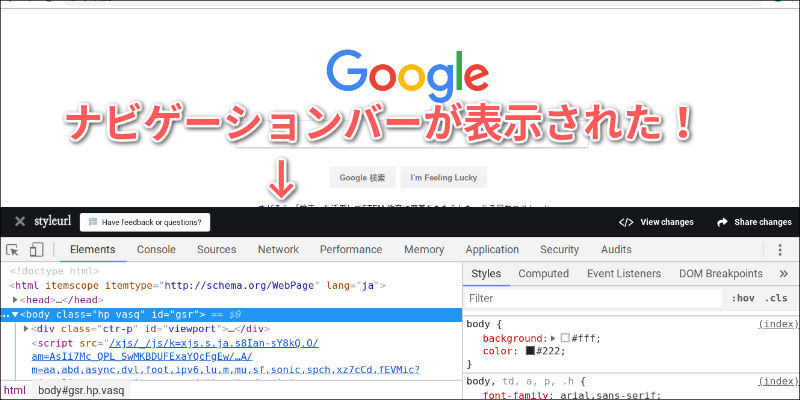Toggle the :hov element state button
800x400 pixels.
point(742,298)
